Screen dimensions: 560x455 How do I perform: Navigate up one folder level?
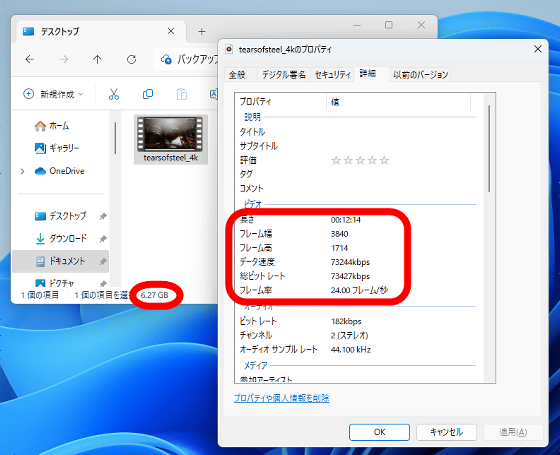click(x=97, y=59)
